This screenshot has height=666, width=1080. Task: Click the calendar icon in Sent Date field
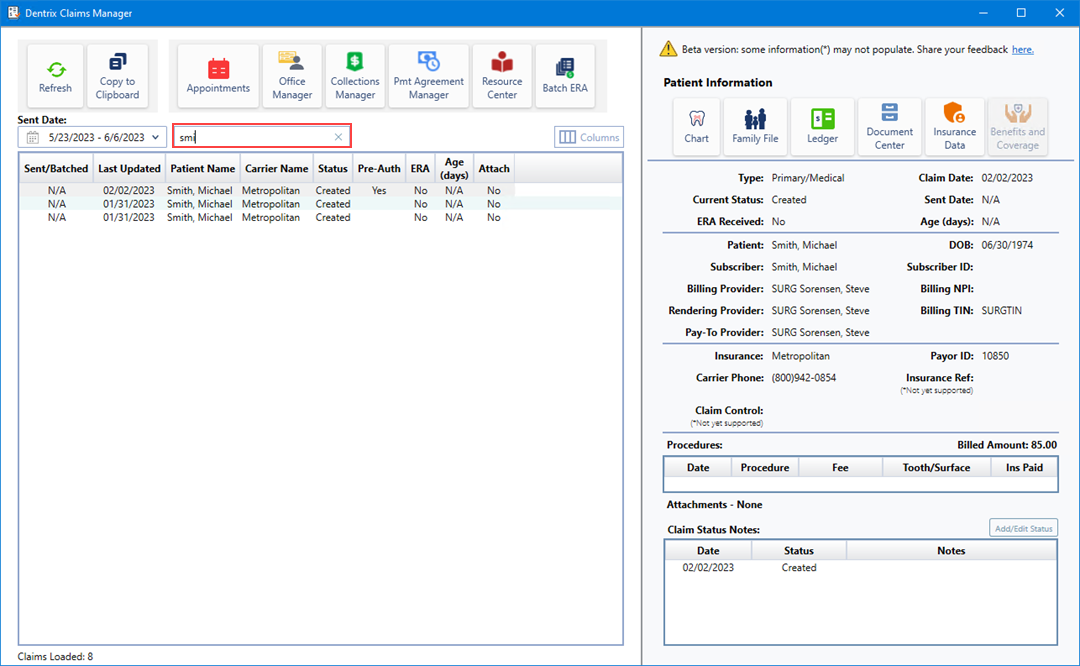click(32, 137)
